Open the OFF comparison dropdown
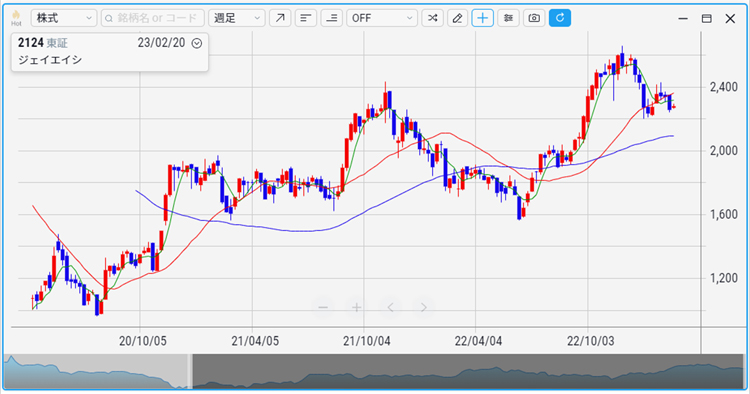This screenshot has height=394, width=750. click(382, 18)
